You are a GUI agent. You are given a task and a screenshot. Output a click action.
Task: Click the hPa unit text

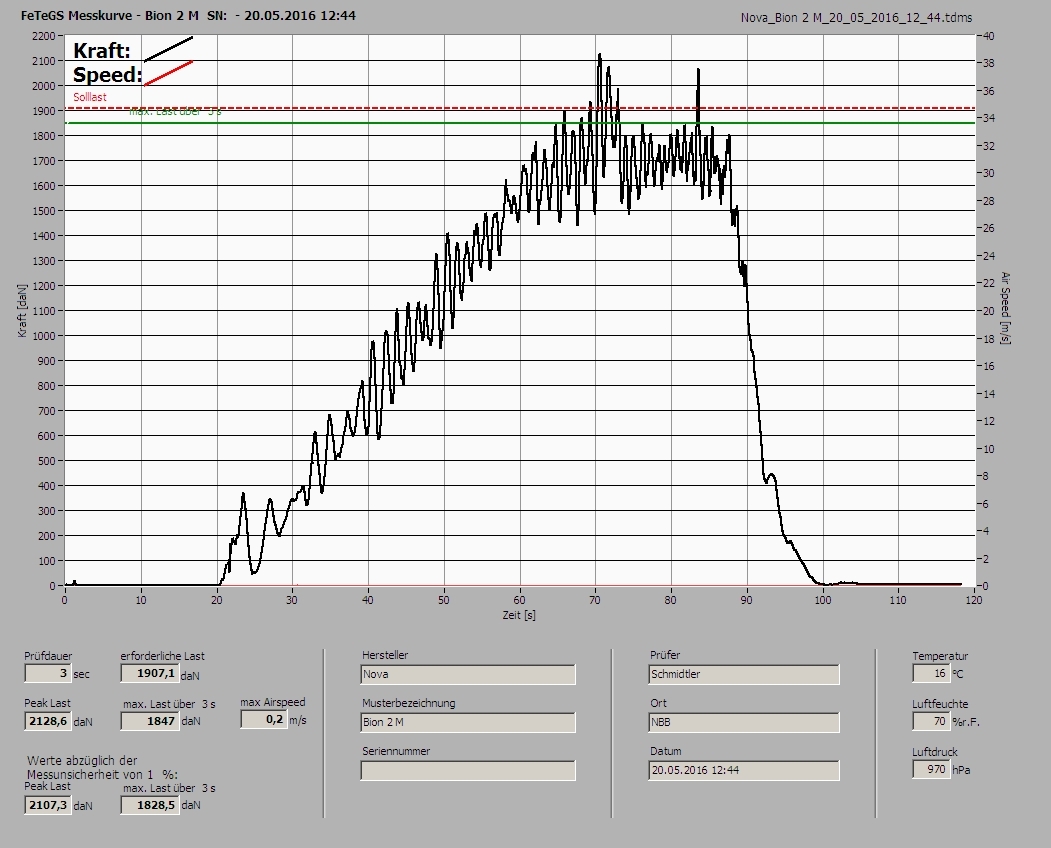[961, 770]
